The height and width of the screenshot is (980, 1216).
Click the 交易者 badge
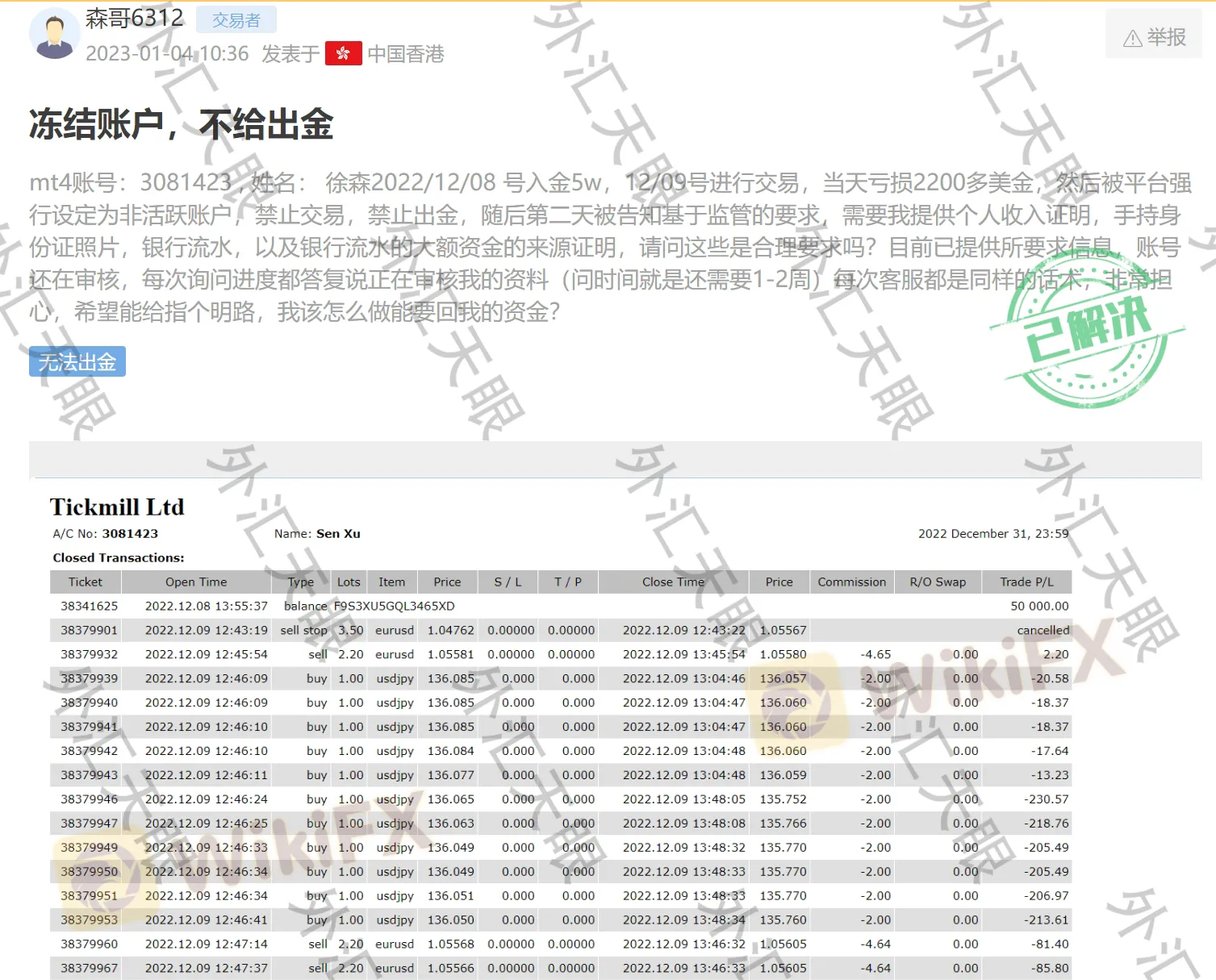236,20
